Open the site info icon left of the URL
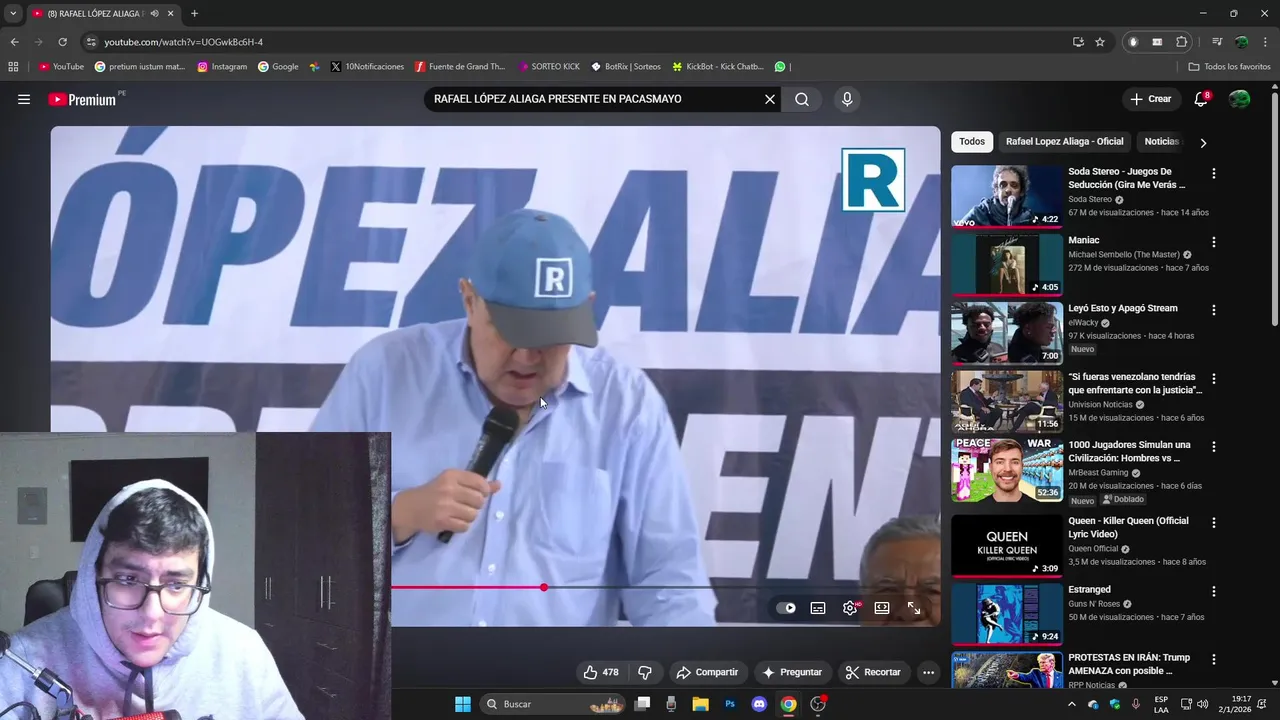This screenshot has height=720, width=1280. pyautogui.click(x=91, y=42)
